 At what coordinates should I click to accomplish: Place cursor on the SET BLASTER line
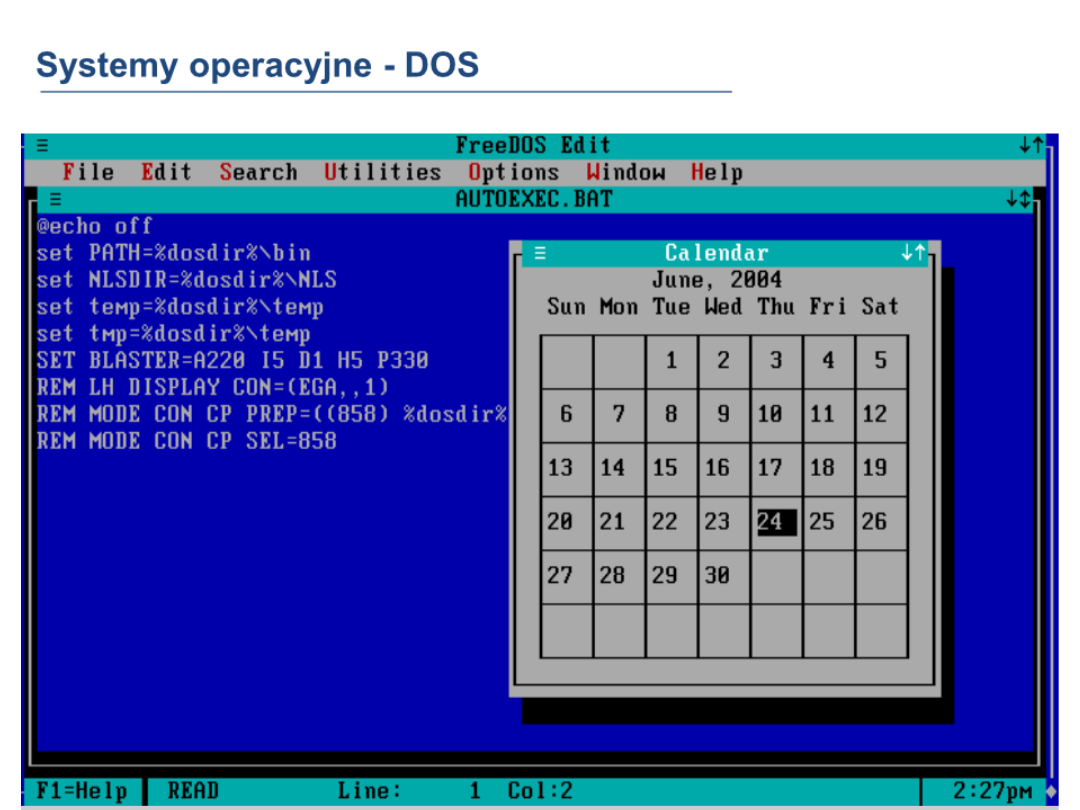coord(232,360)
